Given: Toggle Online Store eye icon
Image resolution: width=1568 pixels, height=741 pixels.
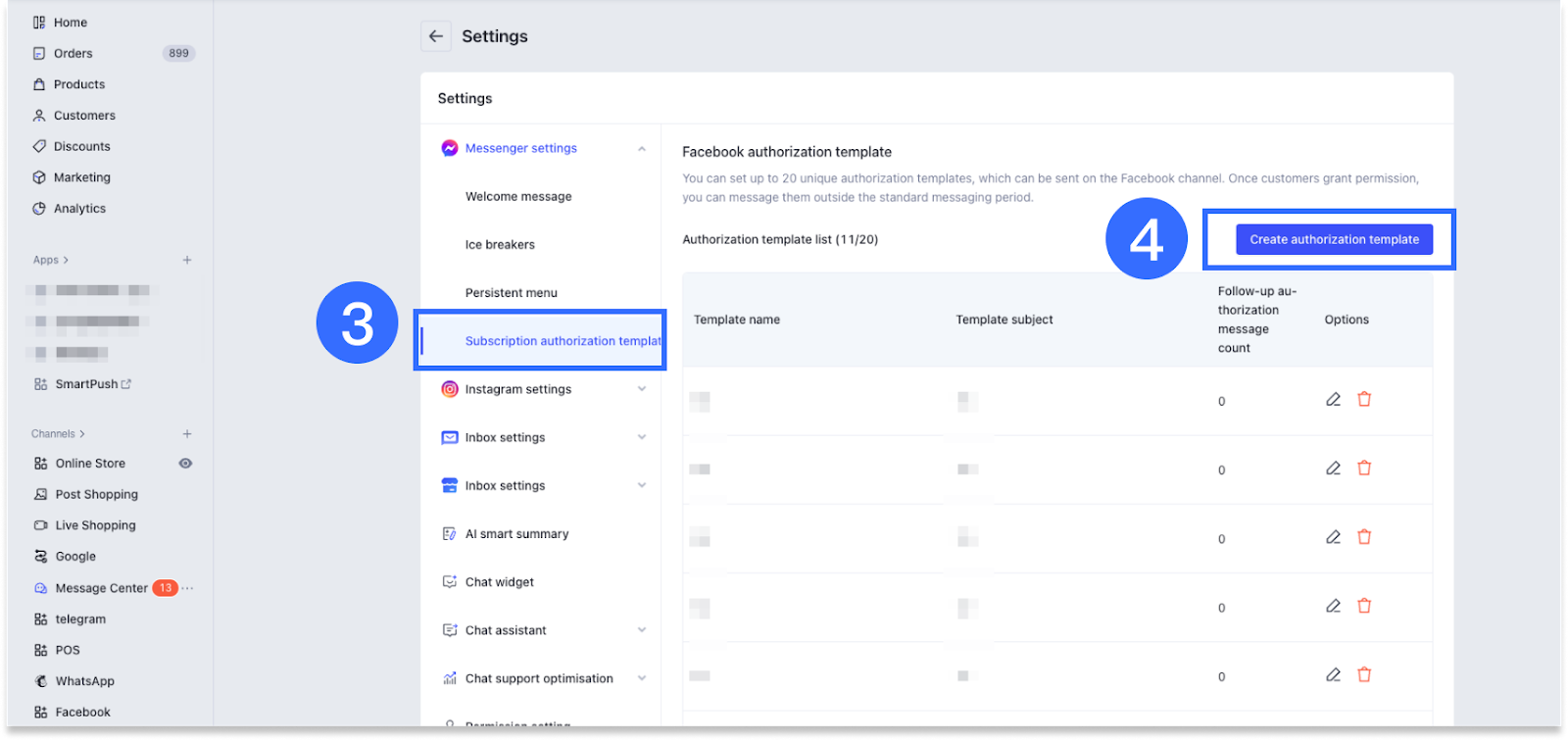Looking at the screenshot, I should point(185,464).
